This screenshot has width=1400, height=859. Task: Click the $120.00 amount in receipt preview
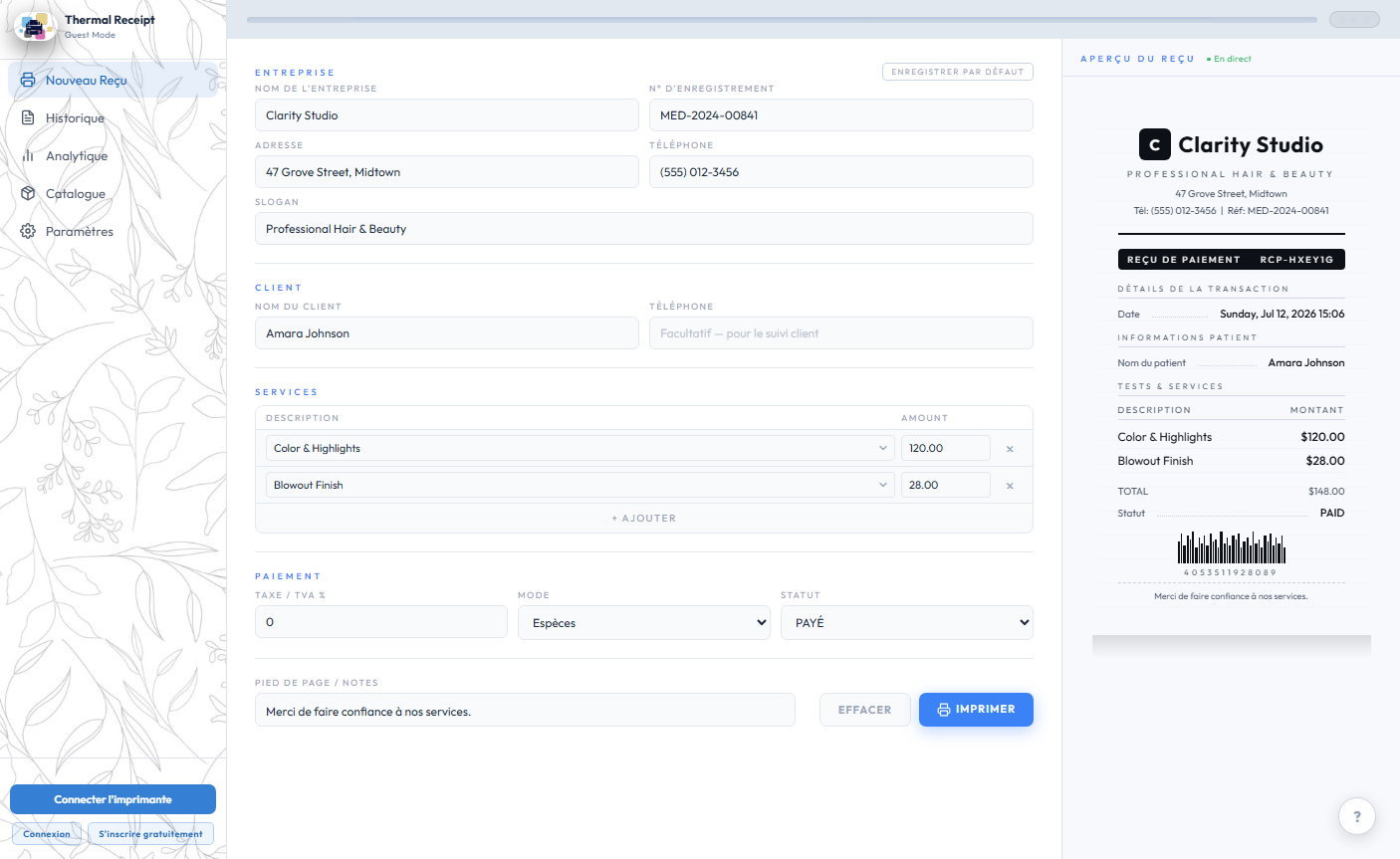(x=1322, y=437)
